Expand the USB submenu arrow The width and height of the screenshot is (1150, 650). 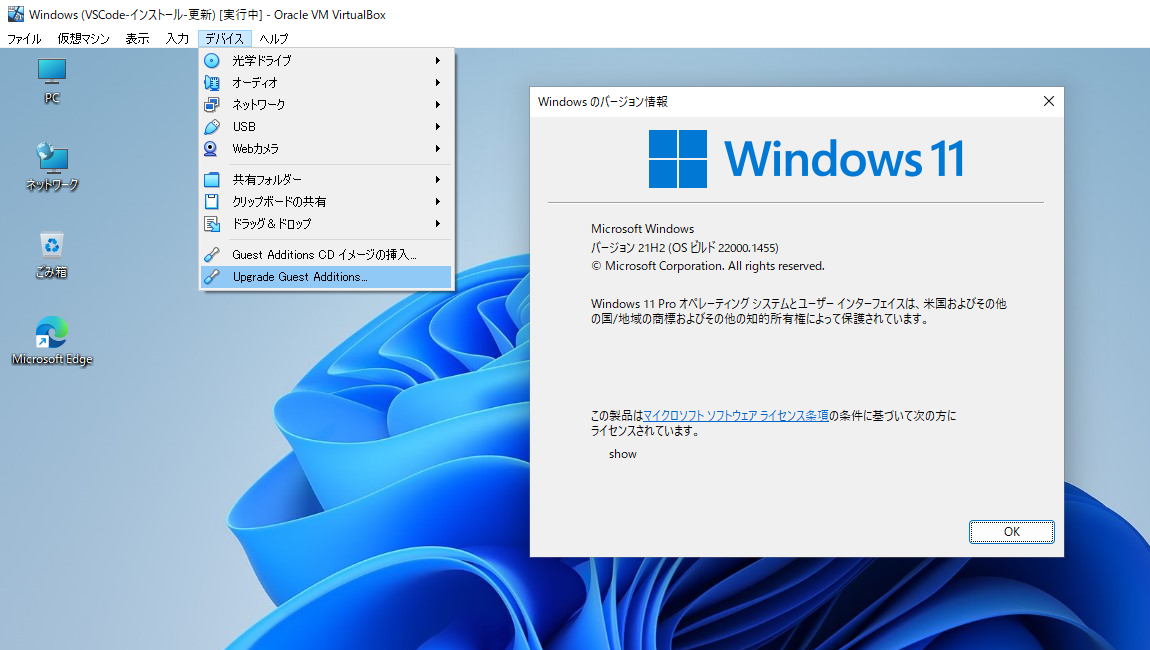pos(438,127)
